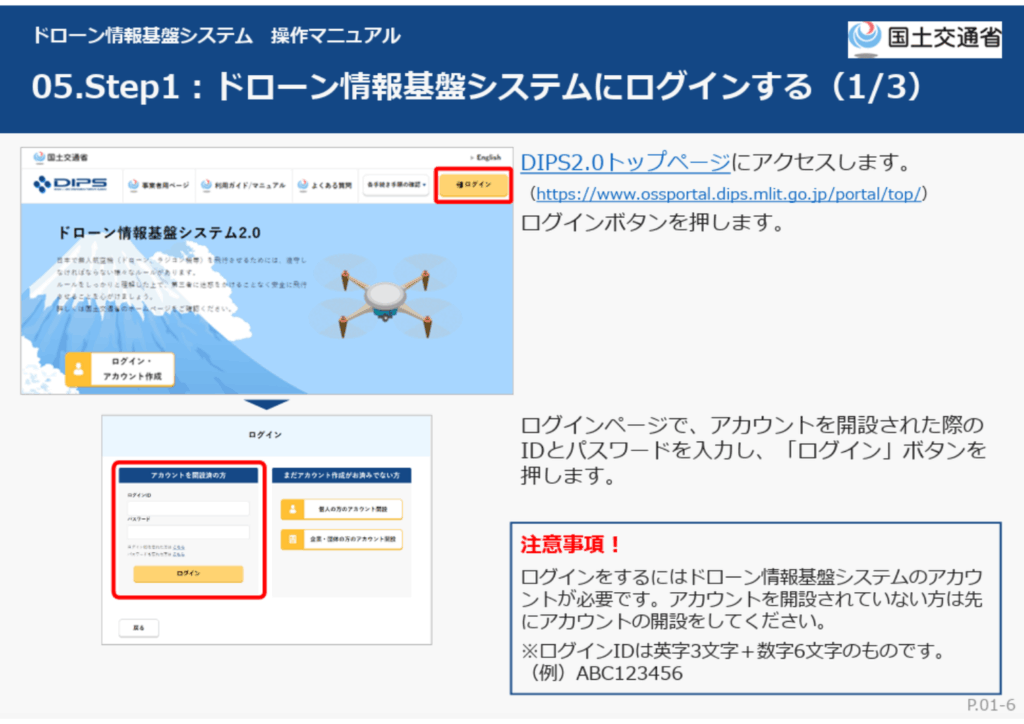
Task: Click the yellow person icon beside ログイン・アカウント作成
Action: [x=78, y=369]
